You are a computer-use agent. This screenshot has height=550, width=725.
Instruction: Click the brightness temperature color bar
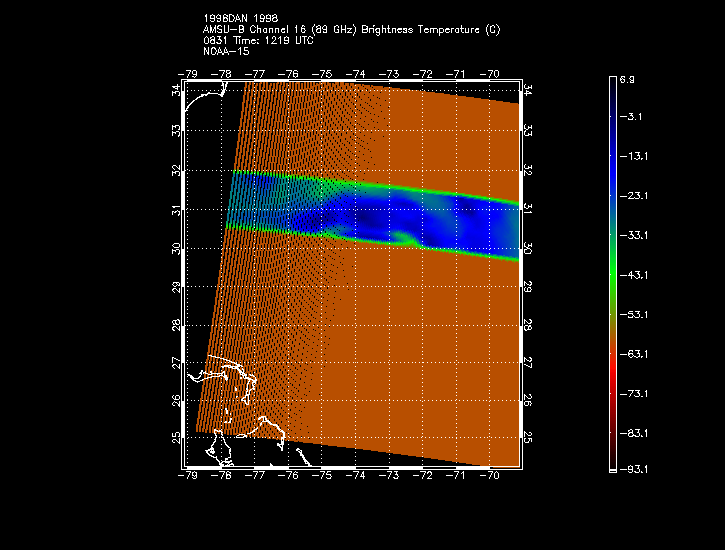(613, 274)
